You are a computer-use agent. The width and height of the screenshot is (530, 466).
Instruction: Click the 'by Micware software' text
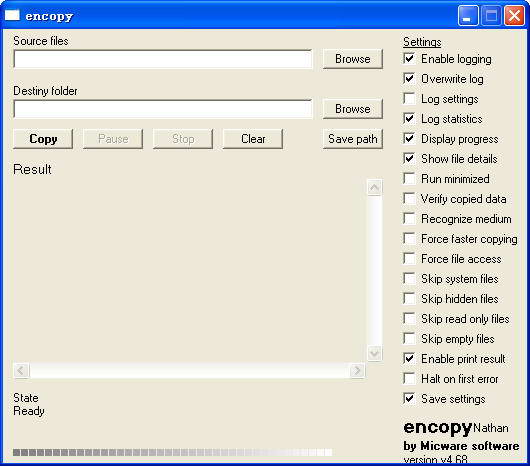click(461, 446)
